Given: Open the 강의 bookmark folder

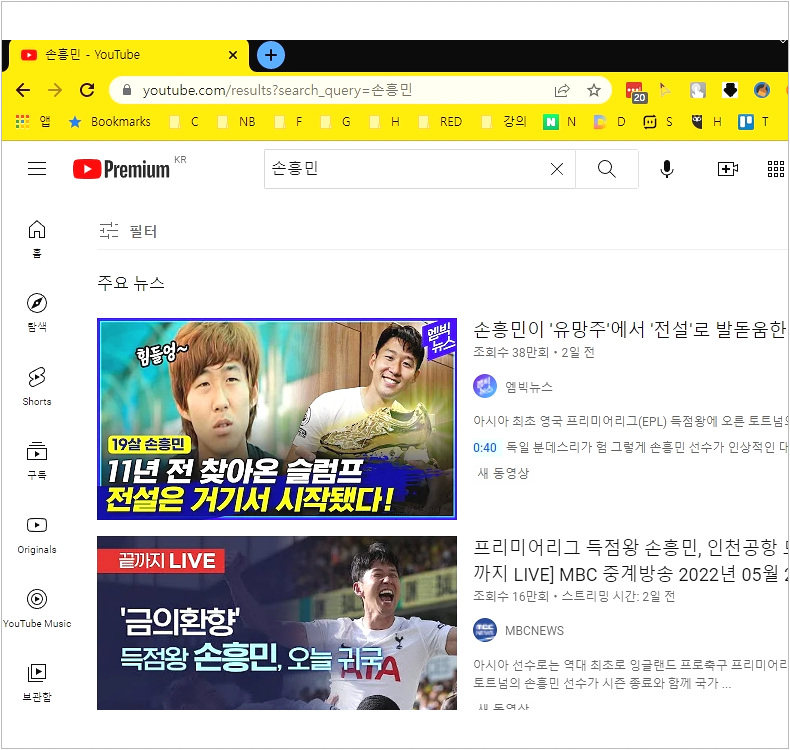Looking at the screenshot, I should pos(504,121).
